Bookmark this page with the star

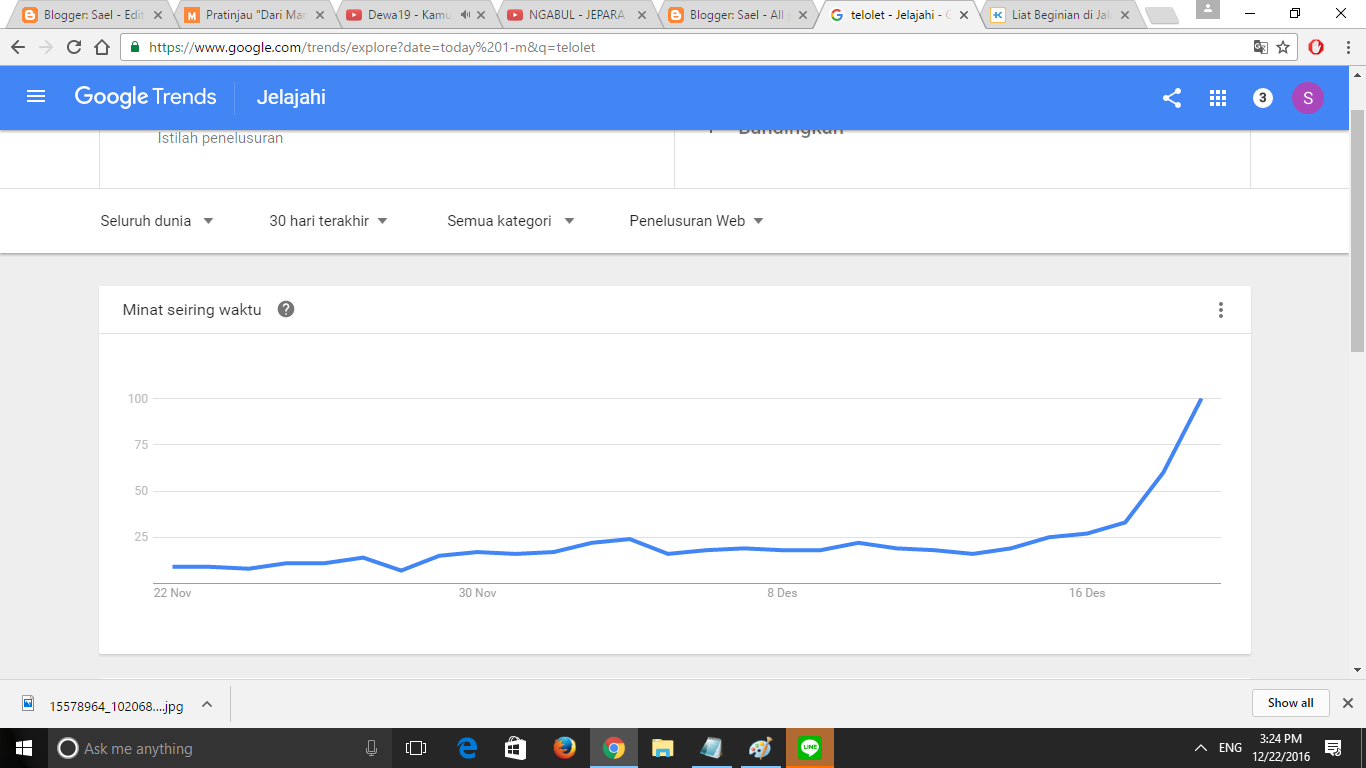point(1284,47)
